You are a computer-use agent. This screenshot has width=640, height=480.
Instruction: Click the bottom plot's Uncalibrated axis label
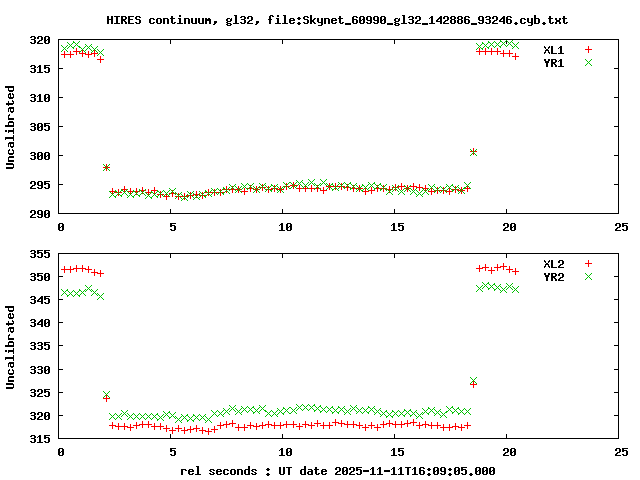10,347
